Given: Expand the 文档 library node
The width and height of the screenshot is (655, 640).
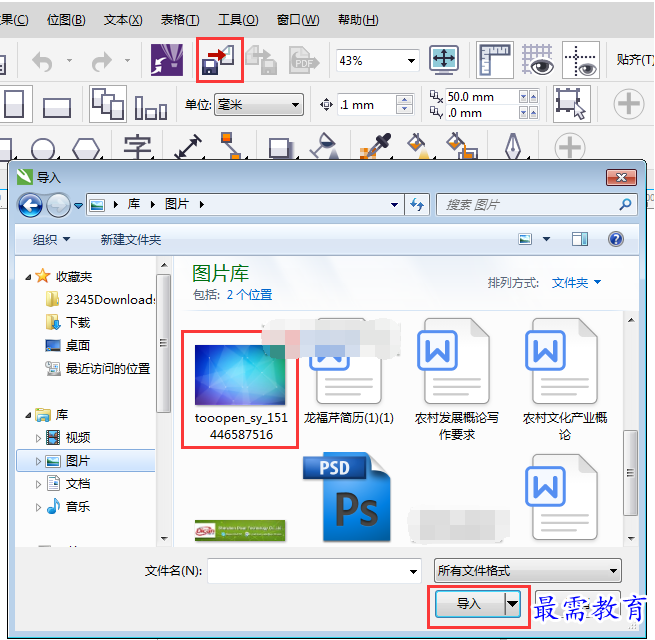Looking at the screenshot, I should 38,484.
